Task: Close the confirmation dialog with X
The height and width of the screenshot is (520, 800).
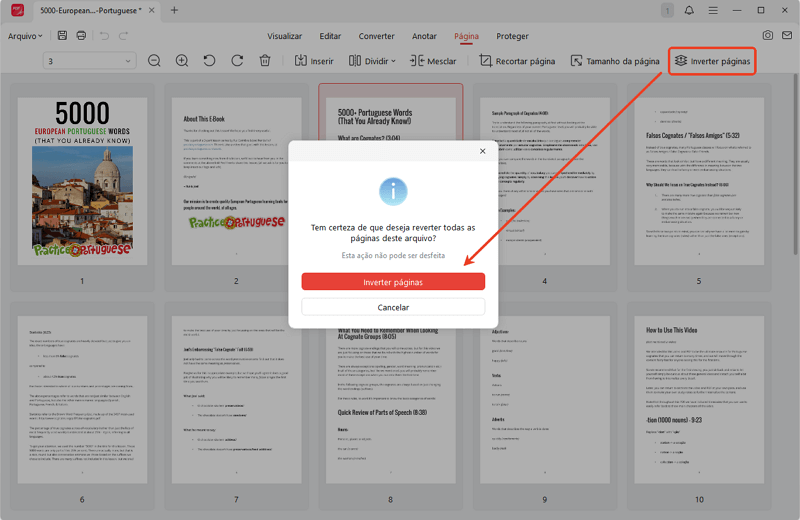Action: [482, 151]
